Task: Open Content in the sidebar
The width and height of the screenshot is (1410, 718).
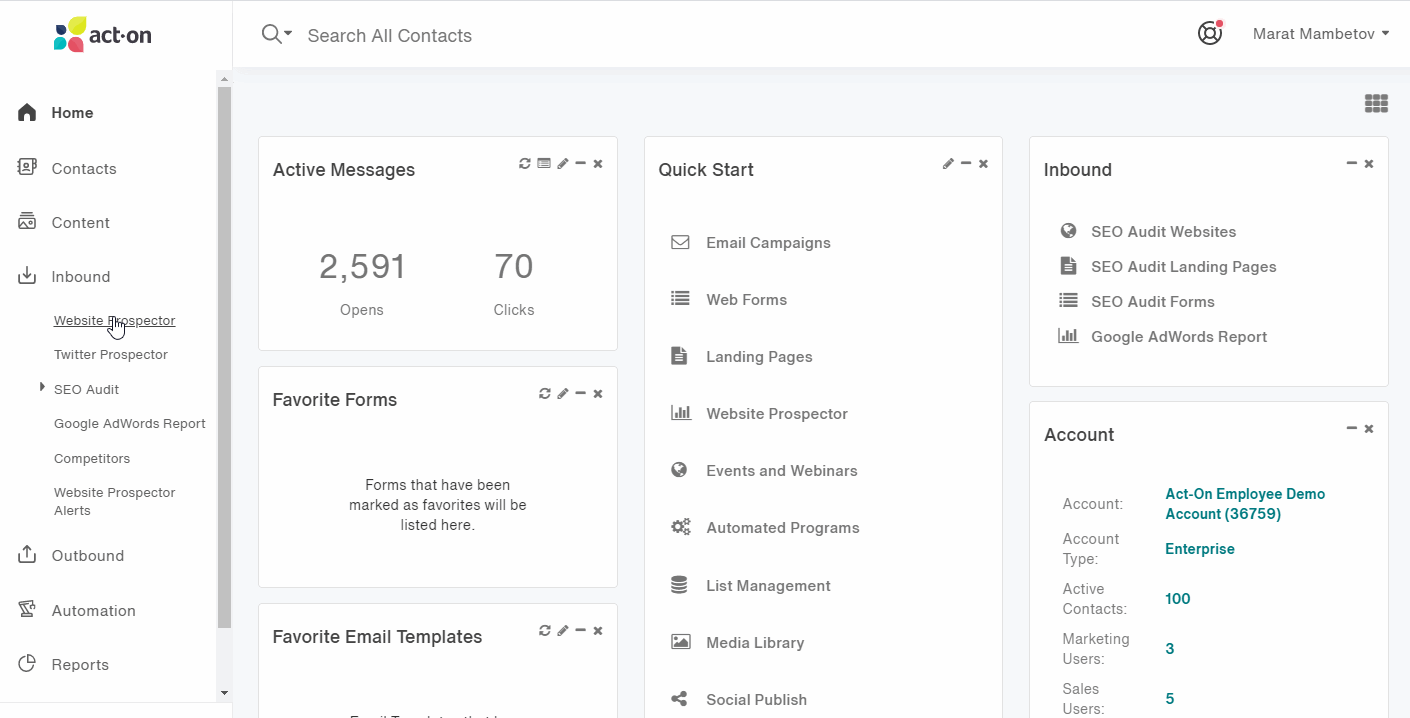Action: click(x=64, y=222)
